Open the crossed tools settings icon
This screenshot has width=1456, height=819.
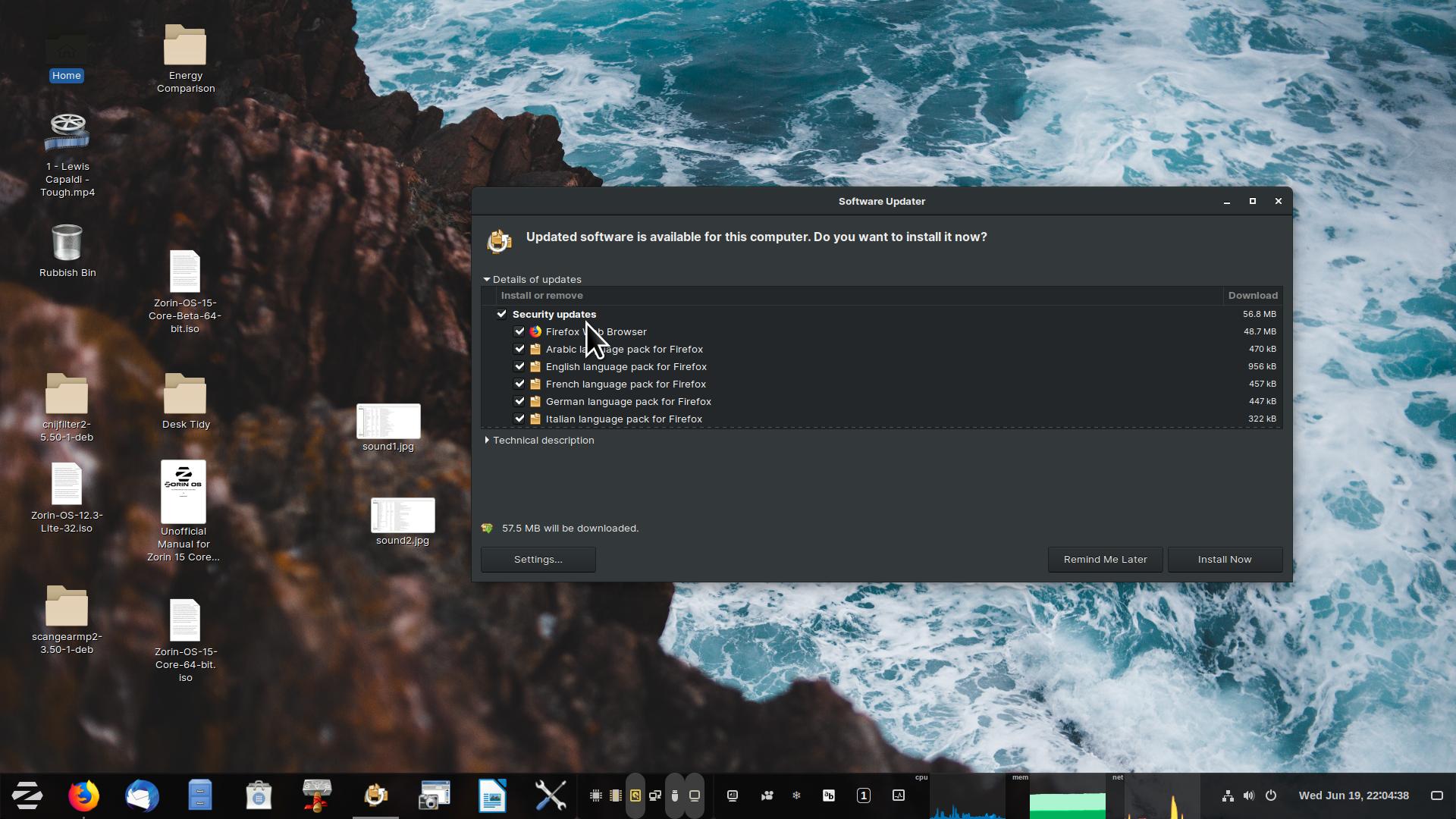point(551,795)
